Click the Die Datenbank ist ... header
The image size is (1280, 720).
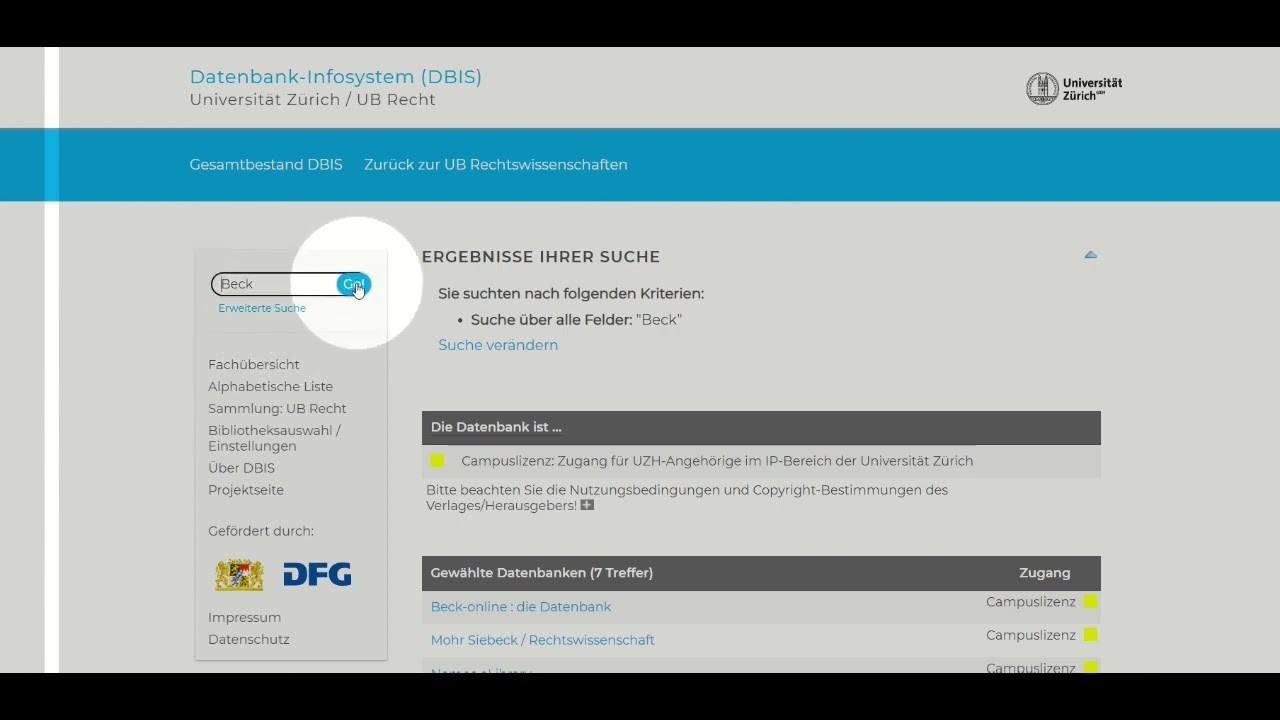tap(496, 427)
